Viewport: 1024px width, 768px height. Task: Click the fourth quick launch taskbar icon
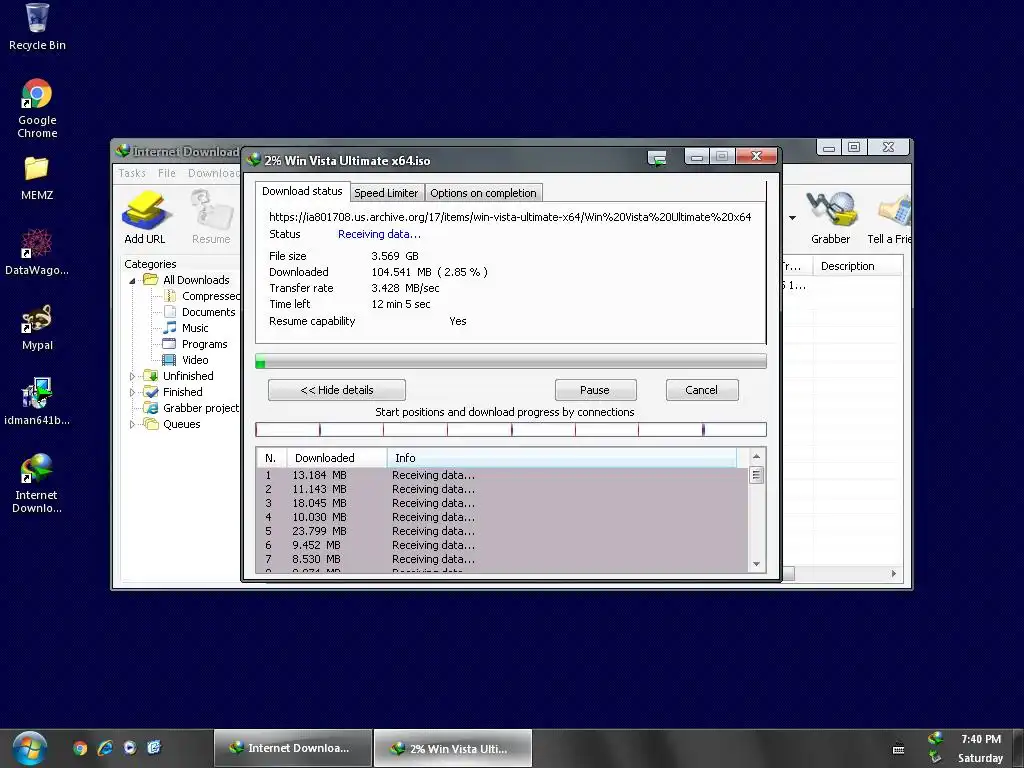point(154,748)
